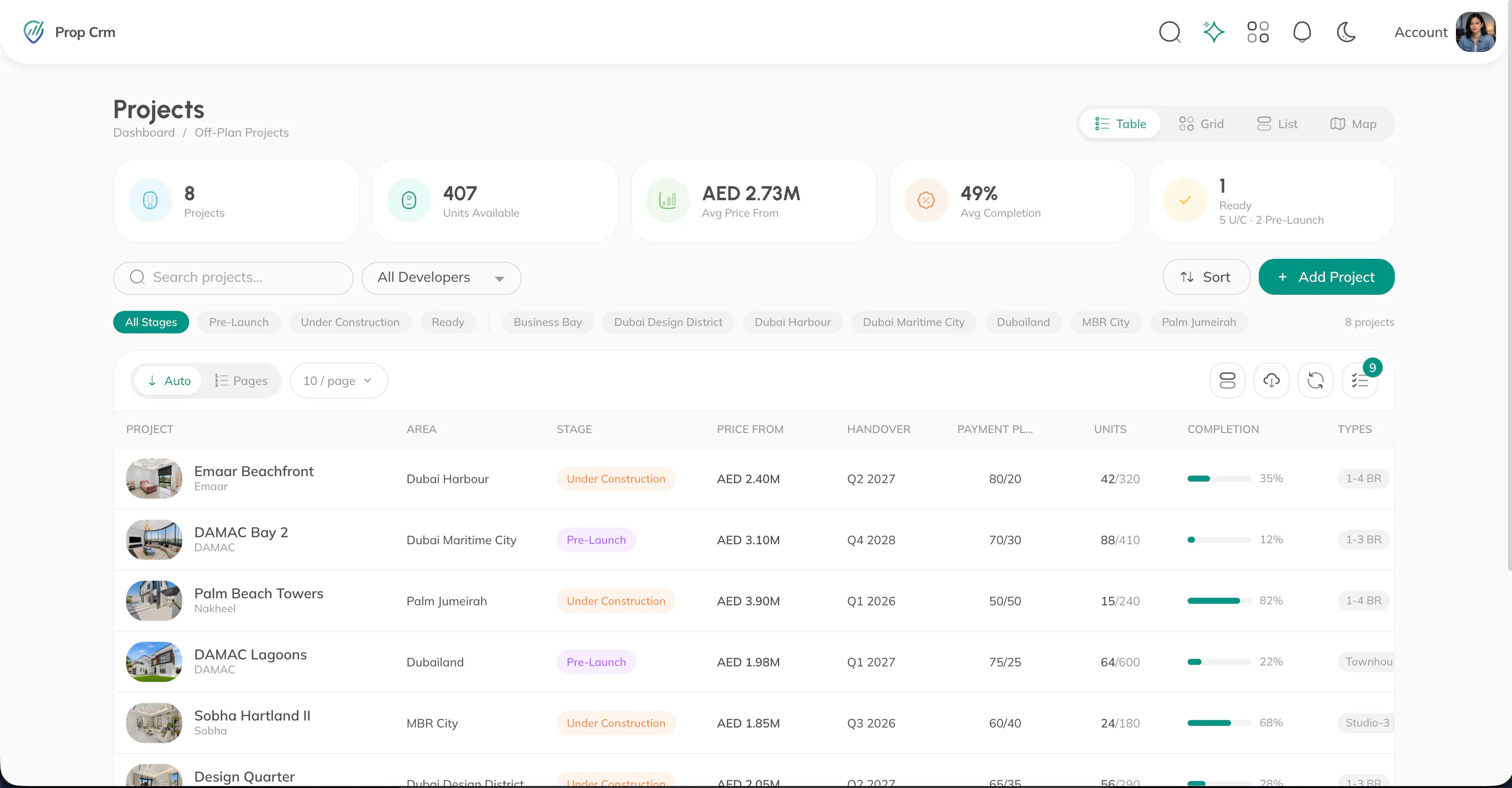Open DAMAC Bay 2 project thumbnail

coord(154,540)
